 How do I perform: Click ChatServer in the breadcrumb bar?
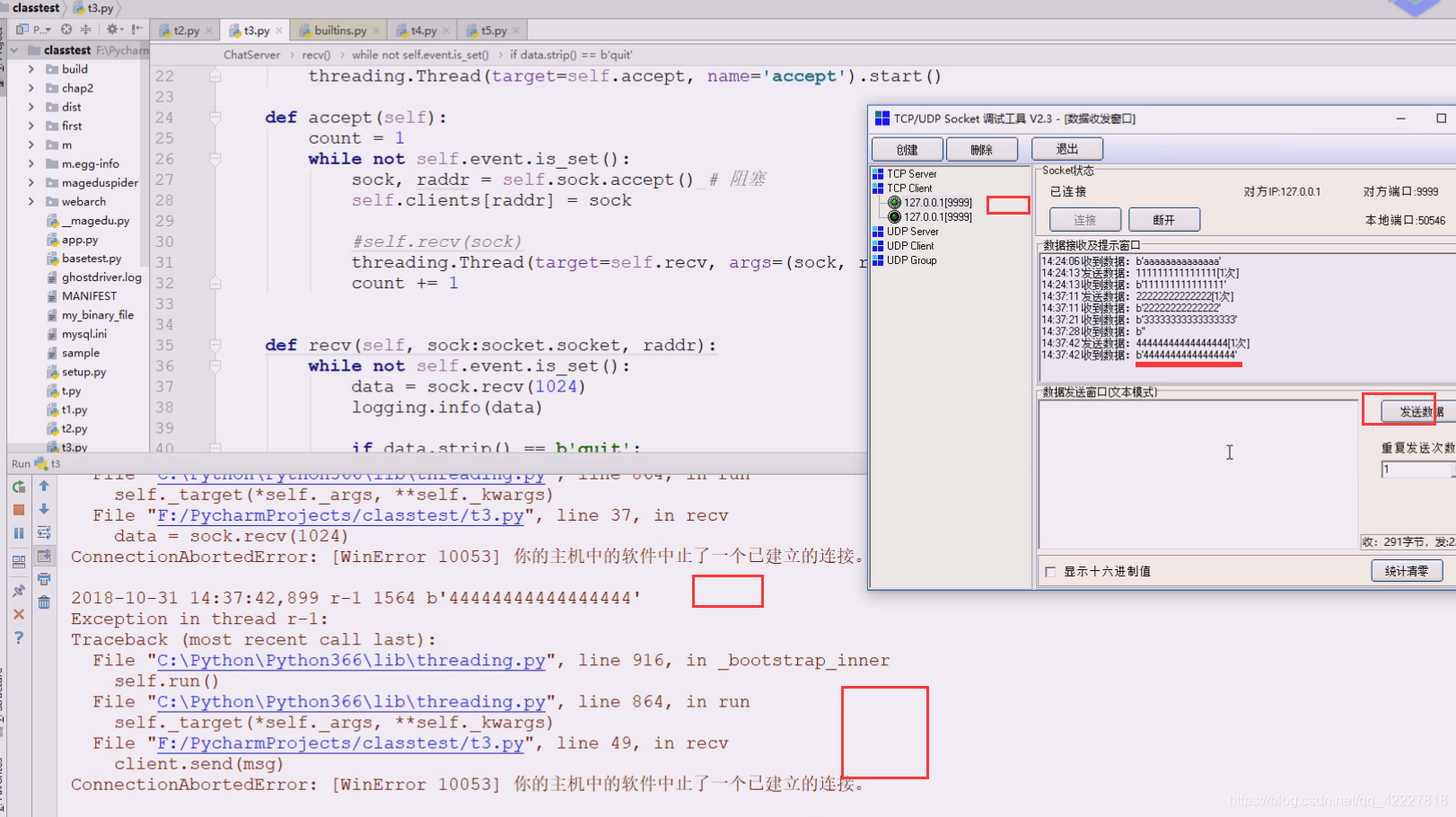251,55
